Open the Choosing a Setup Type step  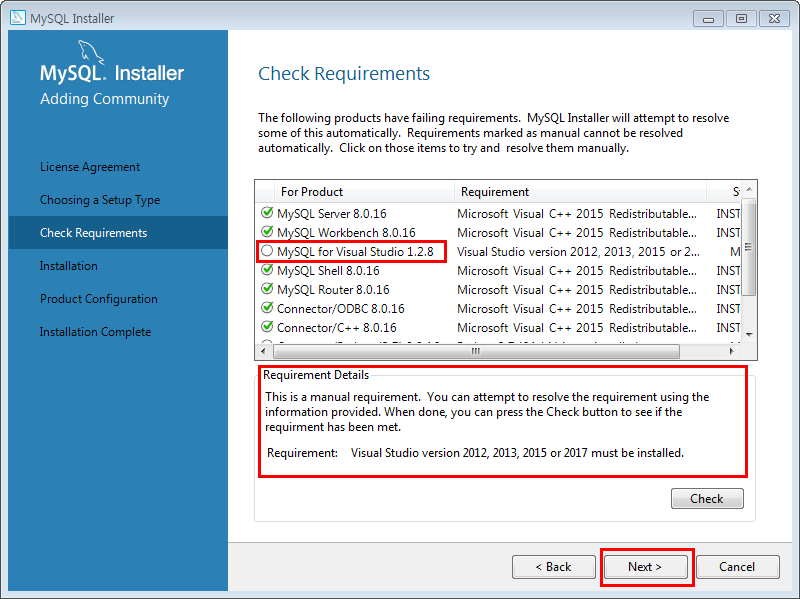[x=100, y=199]
